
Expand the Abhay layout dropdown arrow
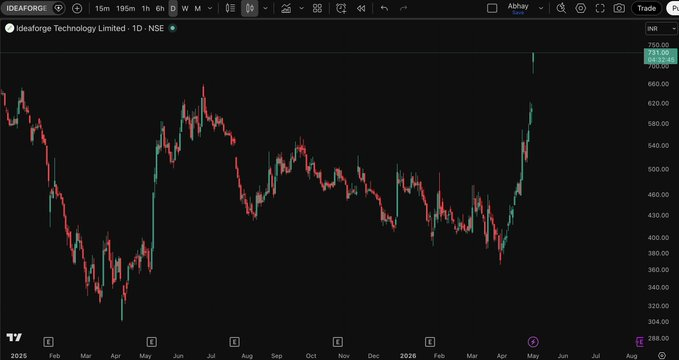click(540, 8)
